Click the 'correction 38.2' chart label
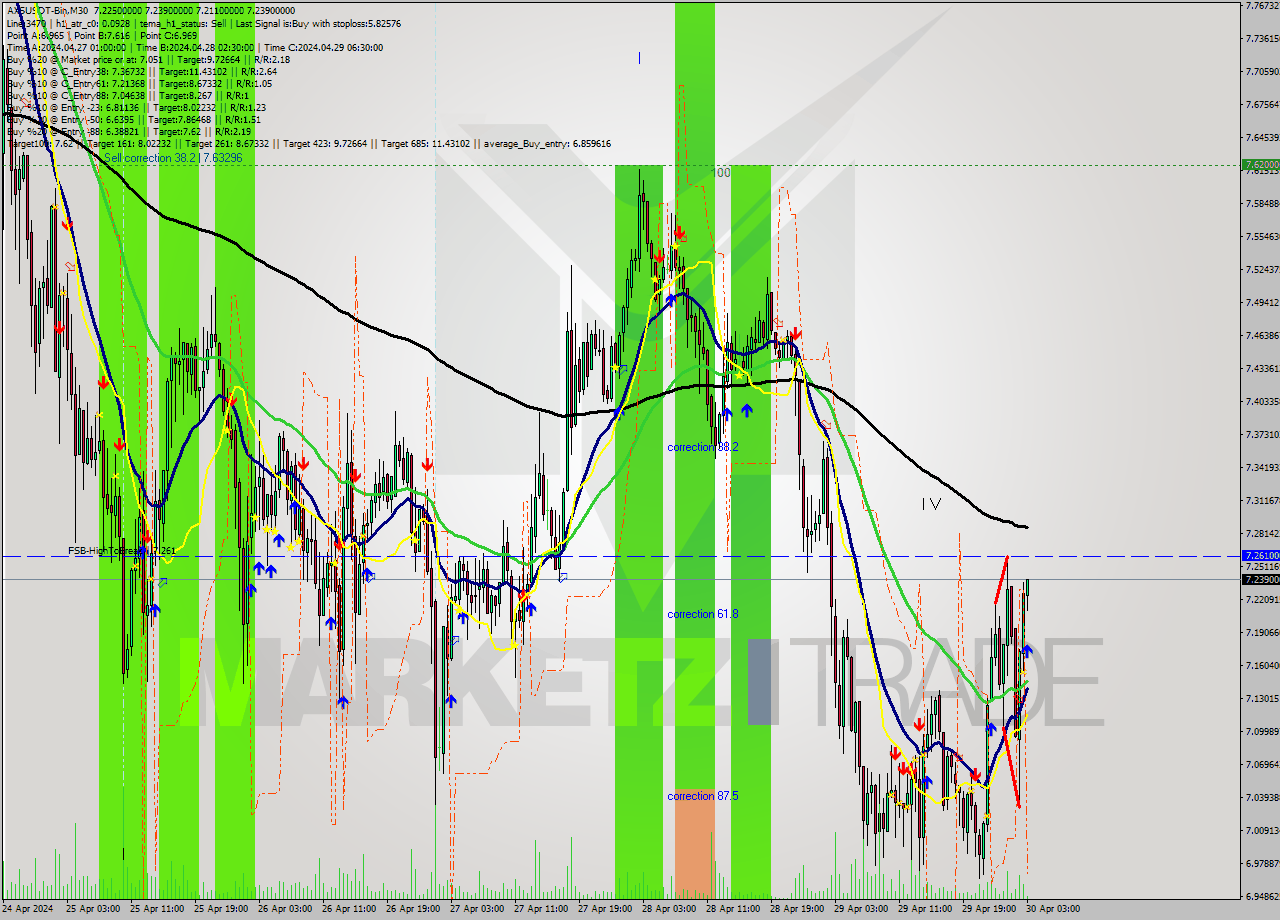The height and width of the screenshot is (920, 1280). pyautogui.click(x=703, y=447)
